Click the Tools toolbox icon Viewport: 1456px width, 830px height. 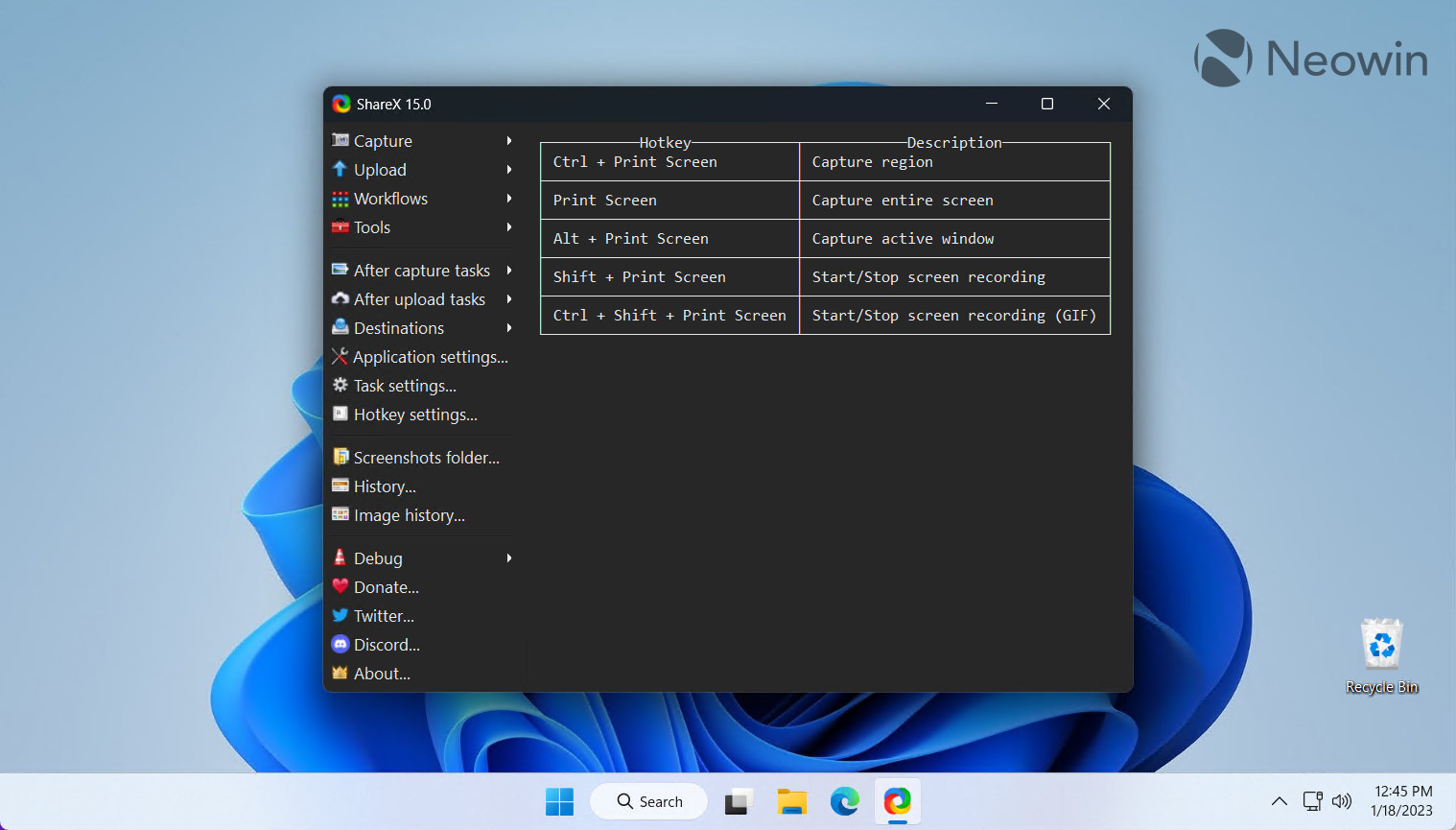340,226
